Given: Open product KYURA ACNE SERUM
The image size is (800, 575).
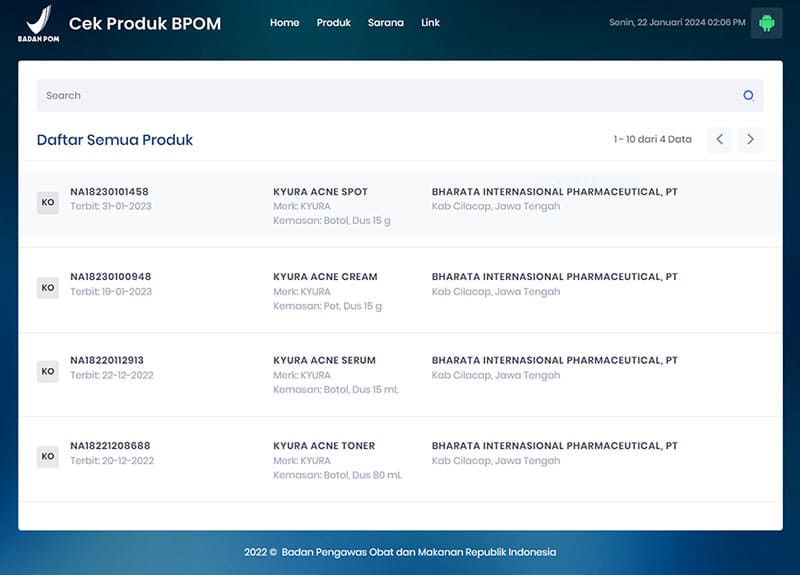Looking at the screenshot, I should (x=324, y=360).
